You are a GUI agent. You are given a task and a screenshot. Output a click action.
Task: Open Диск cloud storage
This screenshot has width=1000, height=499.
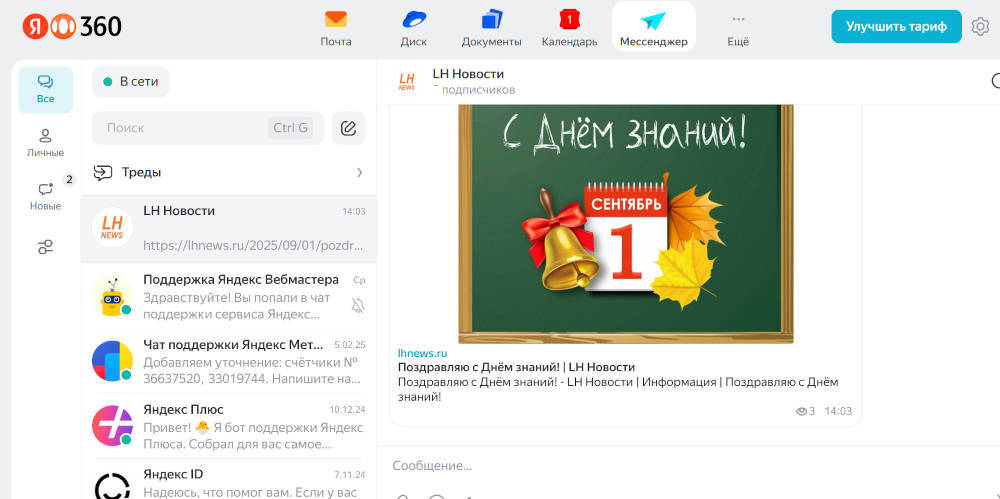click(x=414, y=29)
